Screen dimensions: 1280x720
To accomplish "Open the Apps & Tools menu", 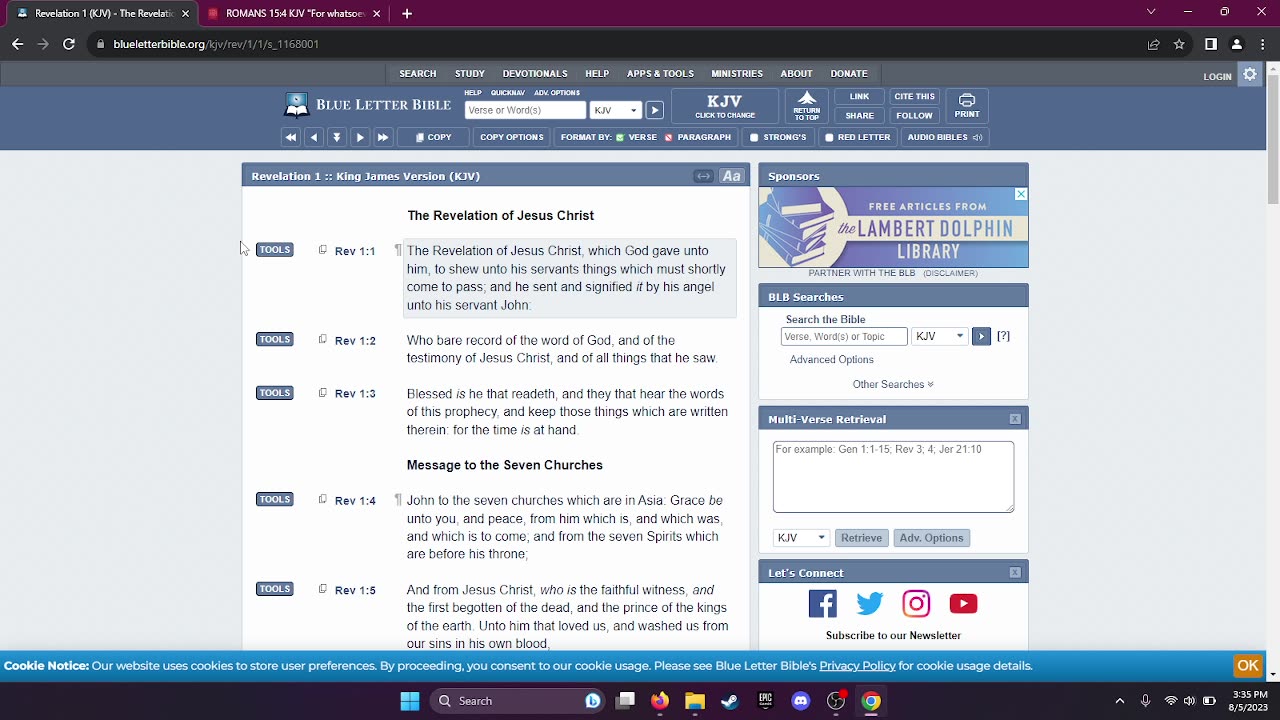I will [660, 74].
